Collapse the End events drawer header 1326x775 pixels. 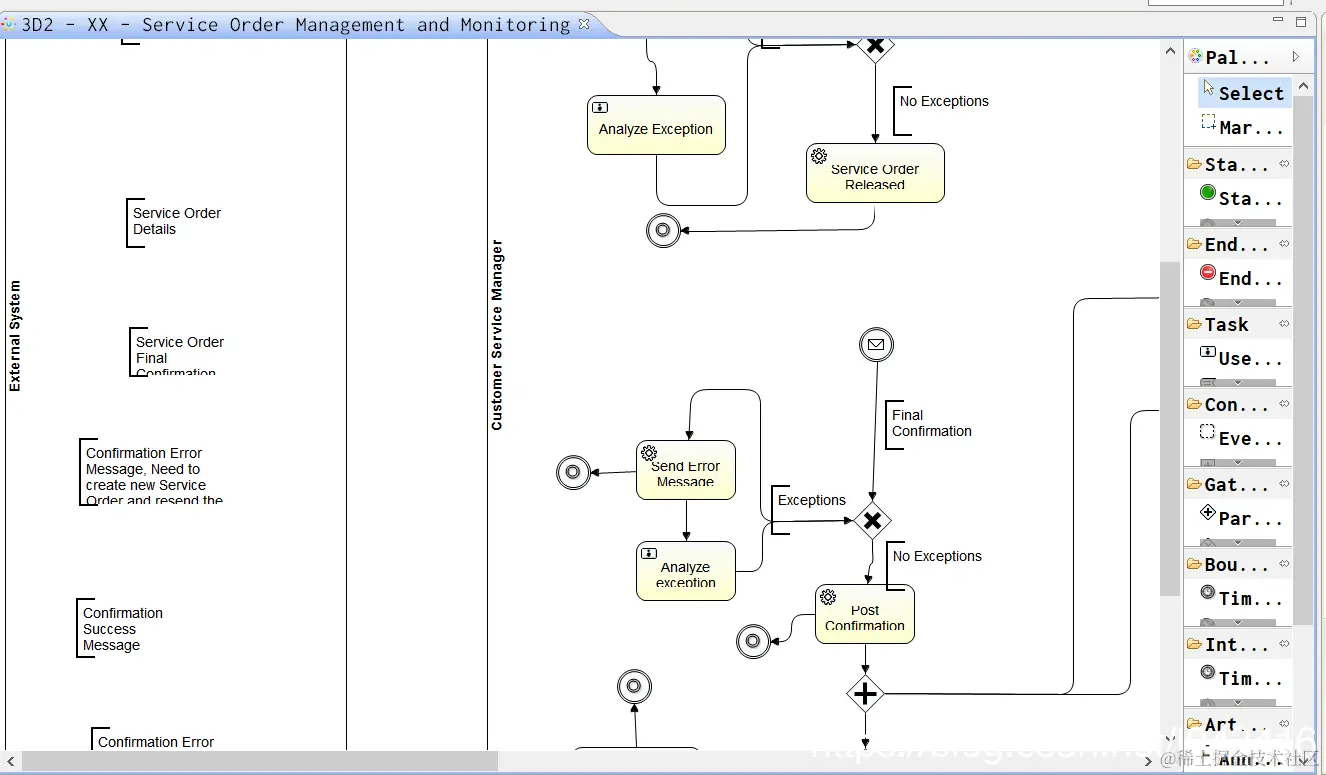1238,244
